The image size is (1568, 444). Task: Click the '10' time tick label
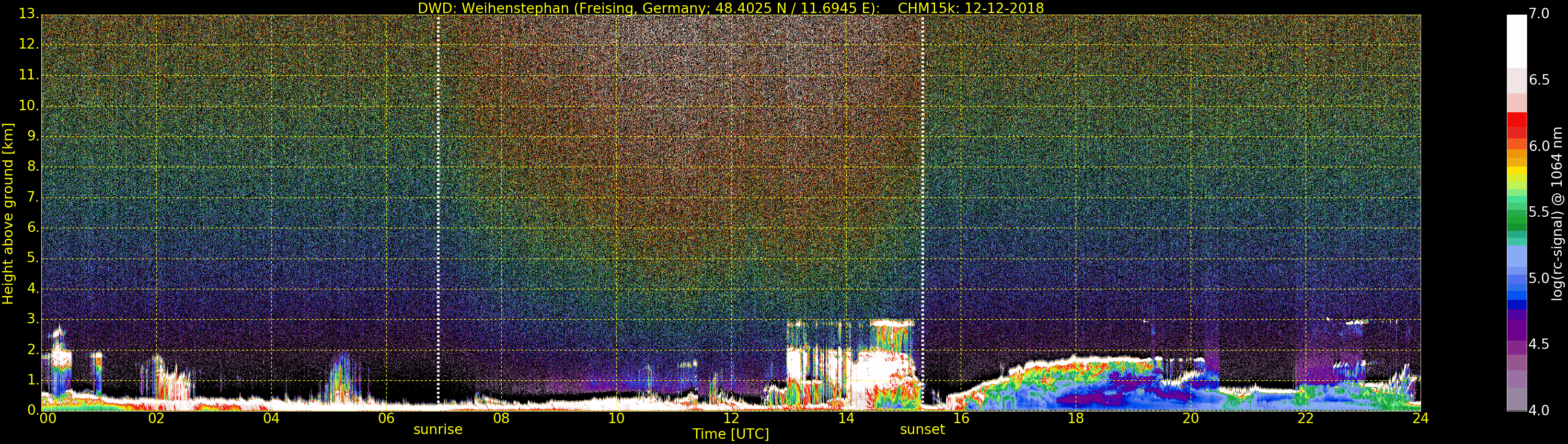[617, 418]
